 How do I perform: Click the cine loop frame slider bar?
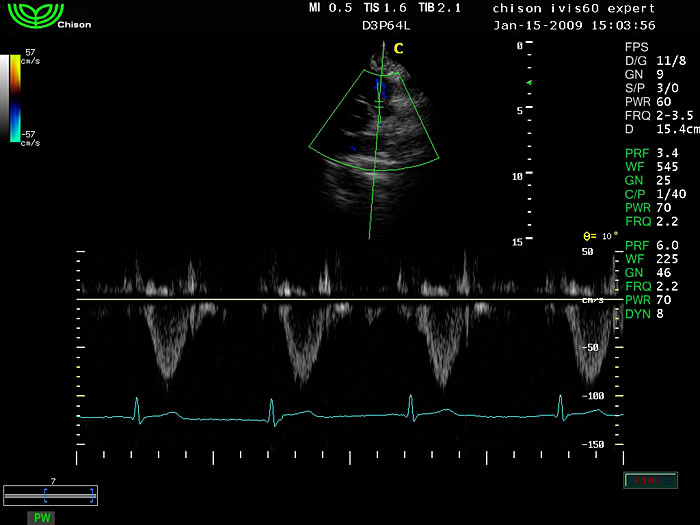(50, 494)
